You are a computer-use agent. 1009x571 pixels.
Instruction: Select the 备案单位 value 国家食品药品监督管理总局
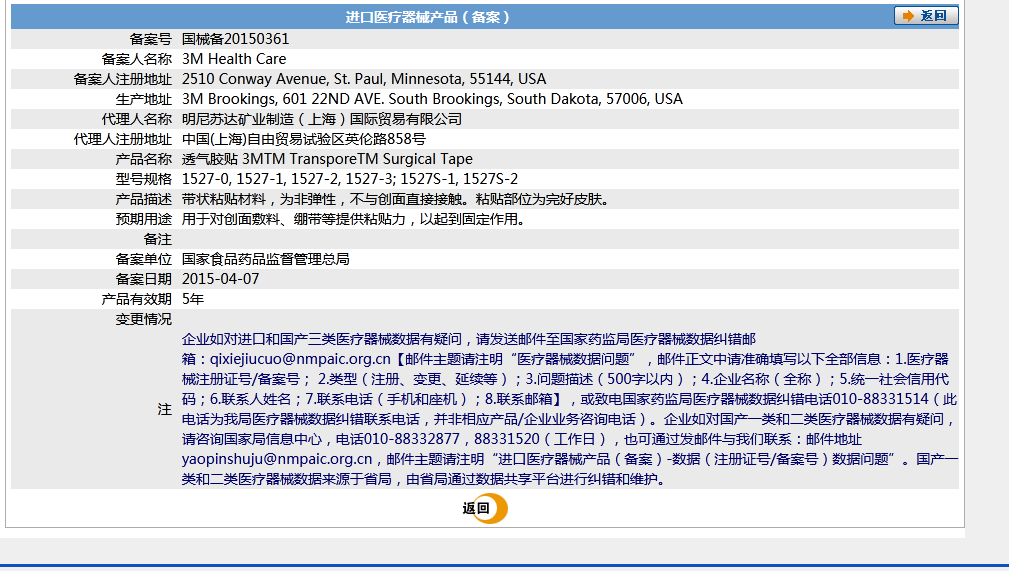(266, 259)
